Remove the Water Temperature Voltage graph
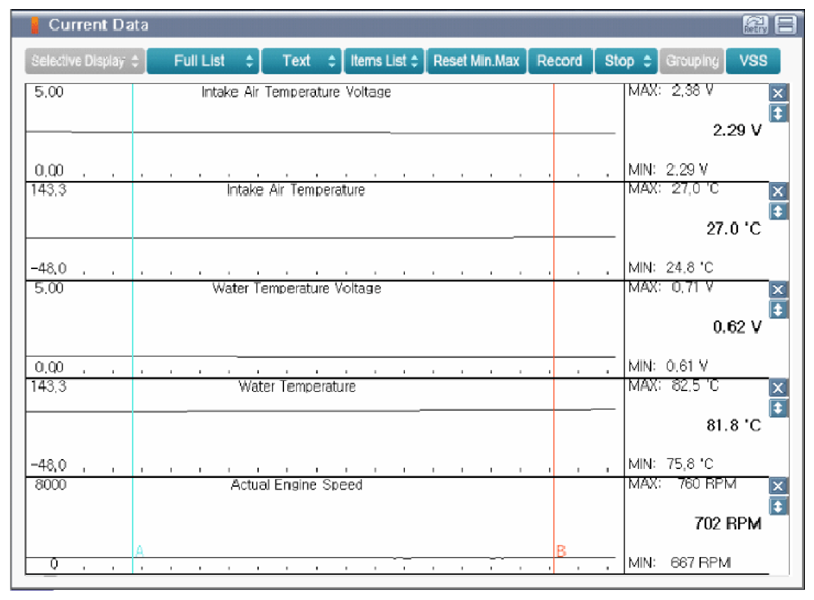 tap(779, 290)
